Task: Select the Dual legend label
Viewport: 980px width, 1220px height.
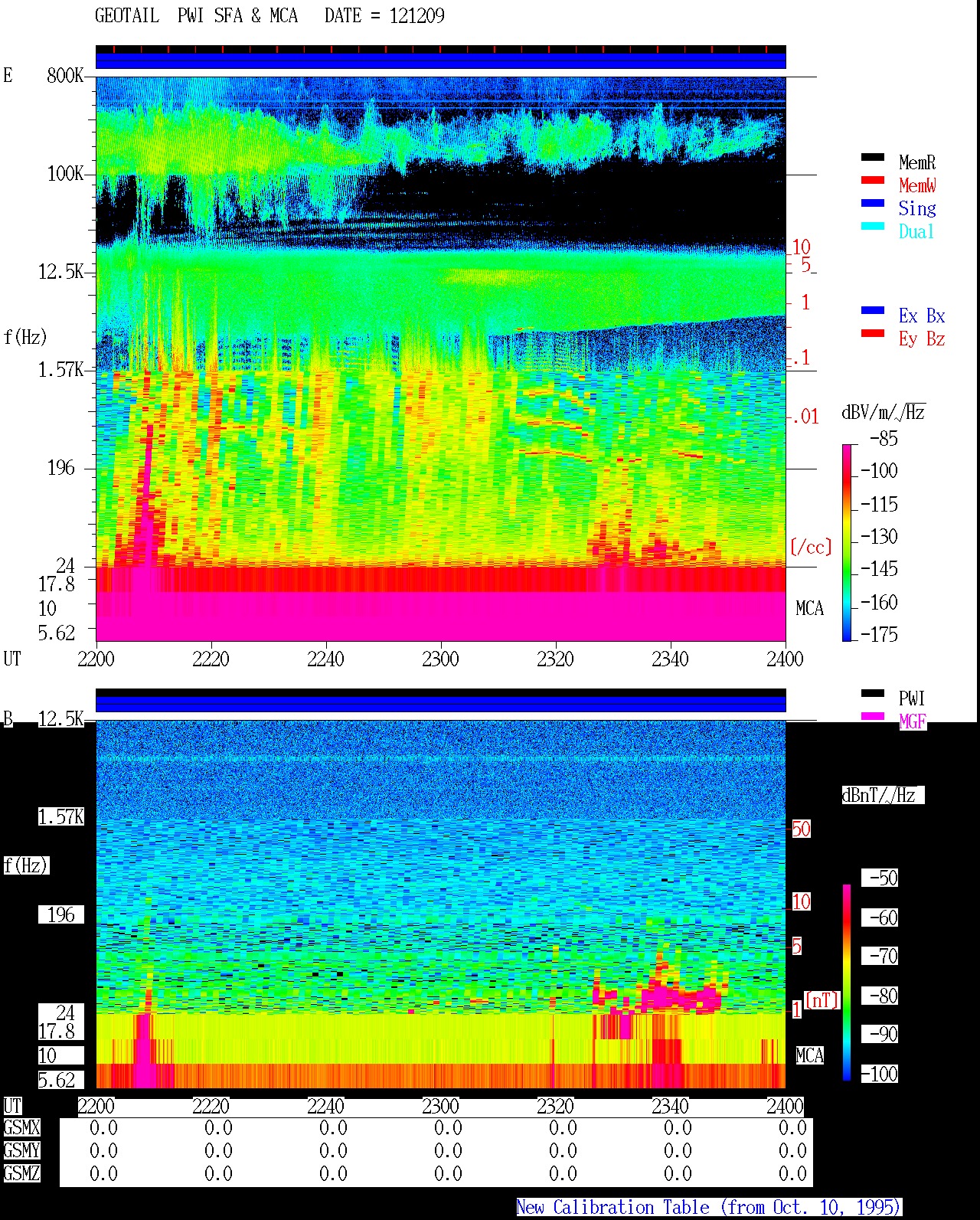Action: (917, 231)
